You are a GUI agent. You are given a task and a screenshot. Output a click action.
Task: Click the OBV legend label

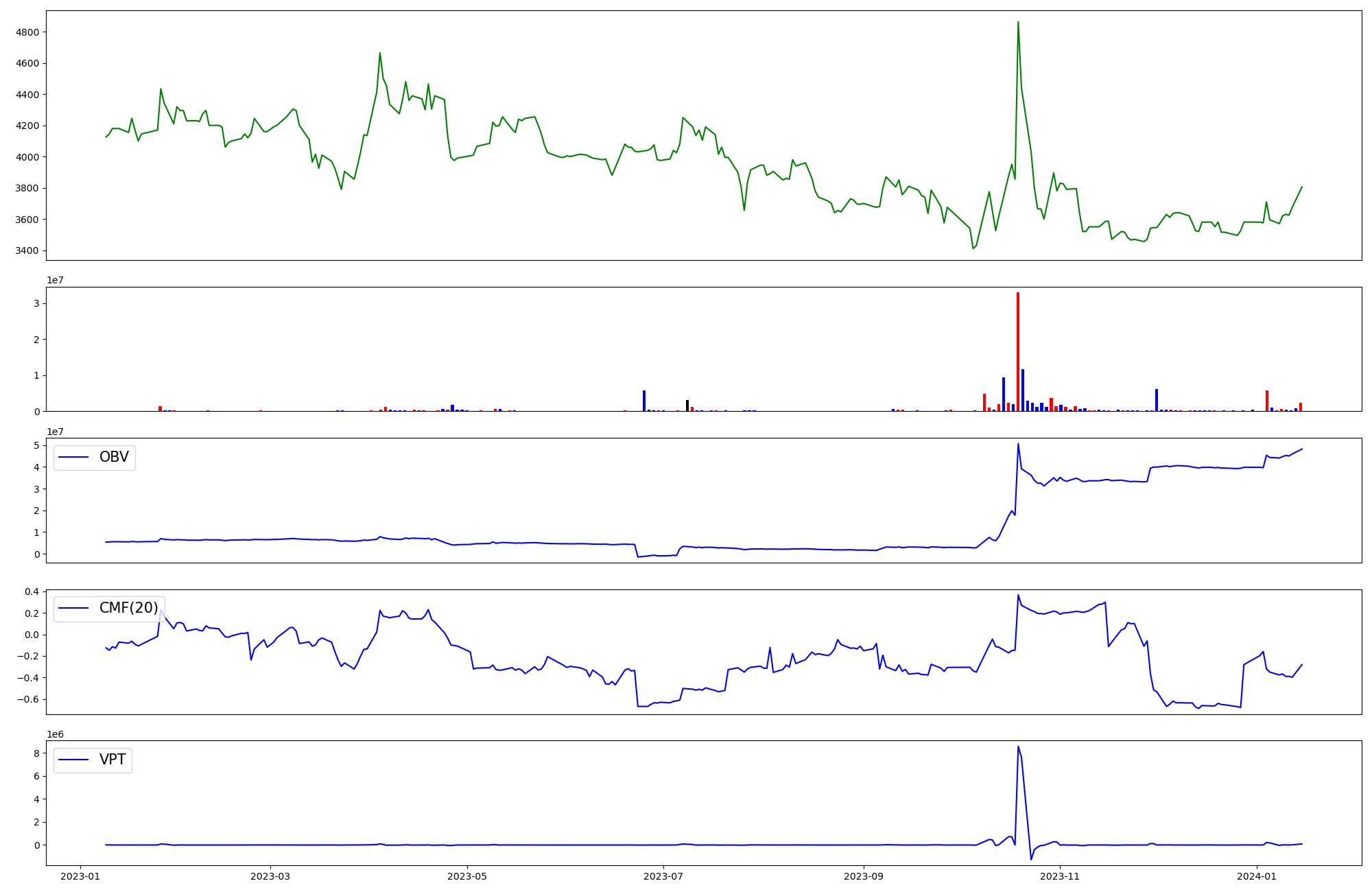pyautogui.click(x=114, y=457)
